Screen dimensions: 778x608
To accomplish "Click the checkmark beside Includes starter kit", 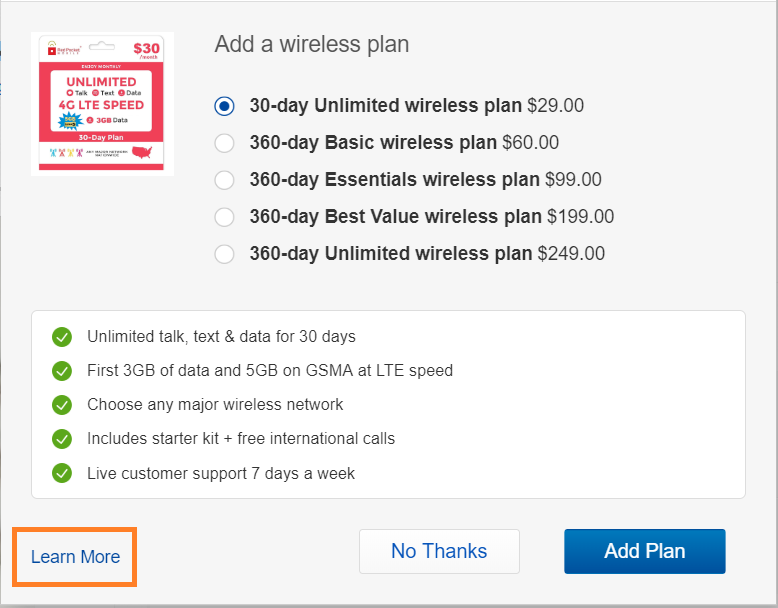I will pyautogui.click(x=62, y=439).
